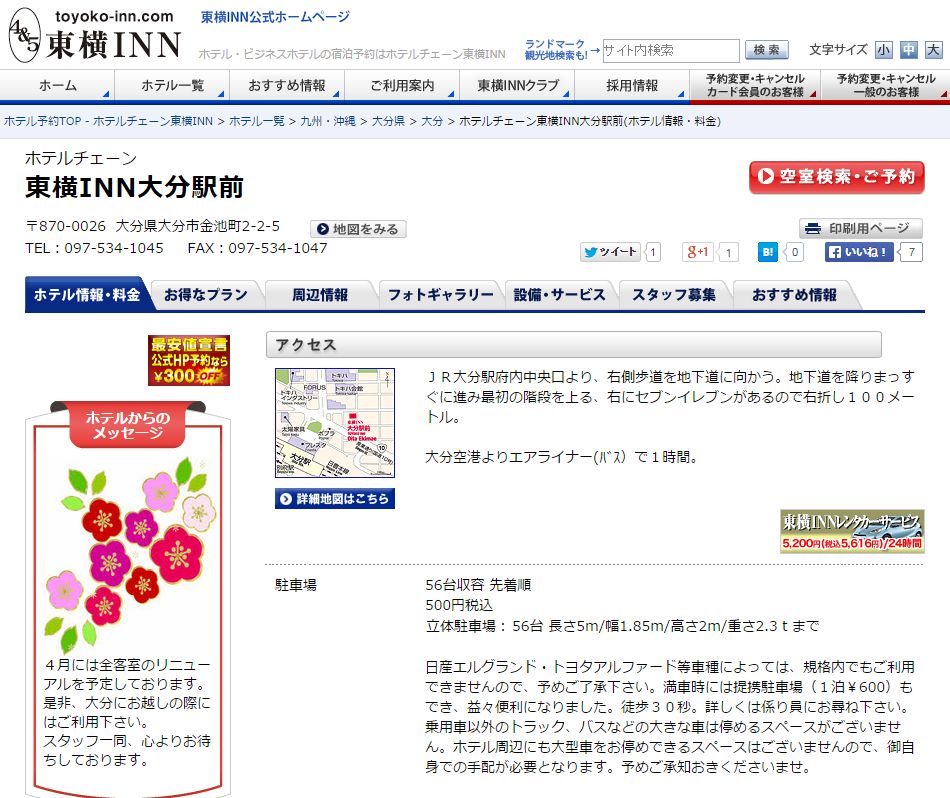Open the ご利用案内 menu
The width and height of the screenshot is (950, 798).
pyautogui.click(x=402, y=85)
